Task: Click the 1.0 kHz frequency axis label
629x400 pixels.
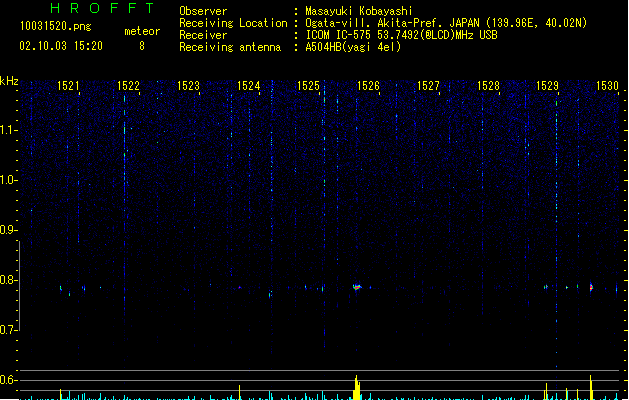Action: coord(9,180)
